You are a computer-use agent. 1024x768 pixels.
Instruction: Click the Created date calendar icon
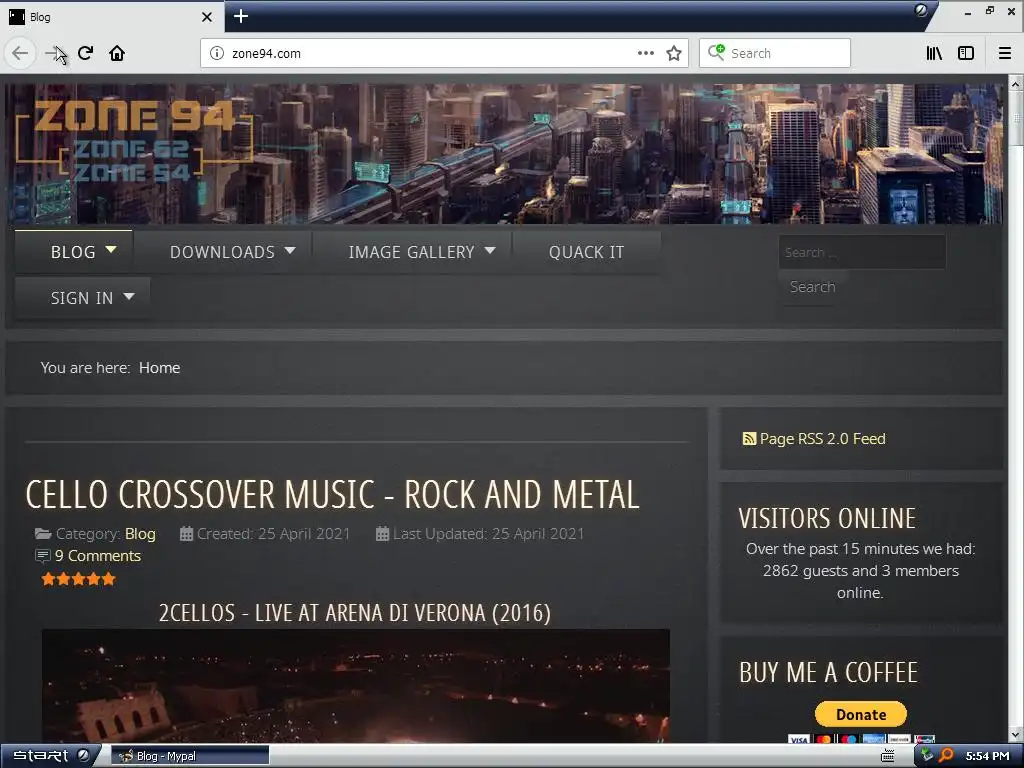[186, 534]
